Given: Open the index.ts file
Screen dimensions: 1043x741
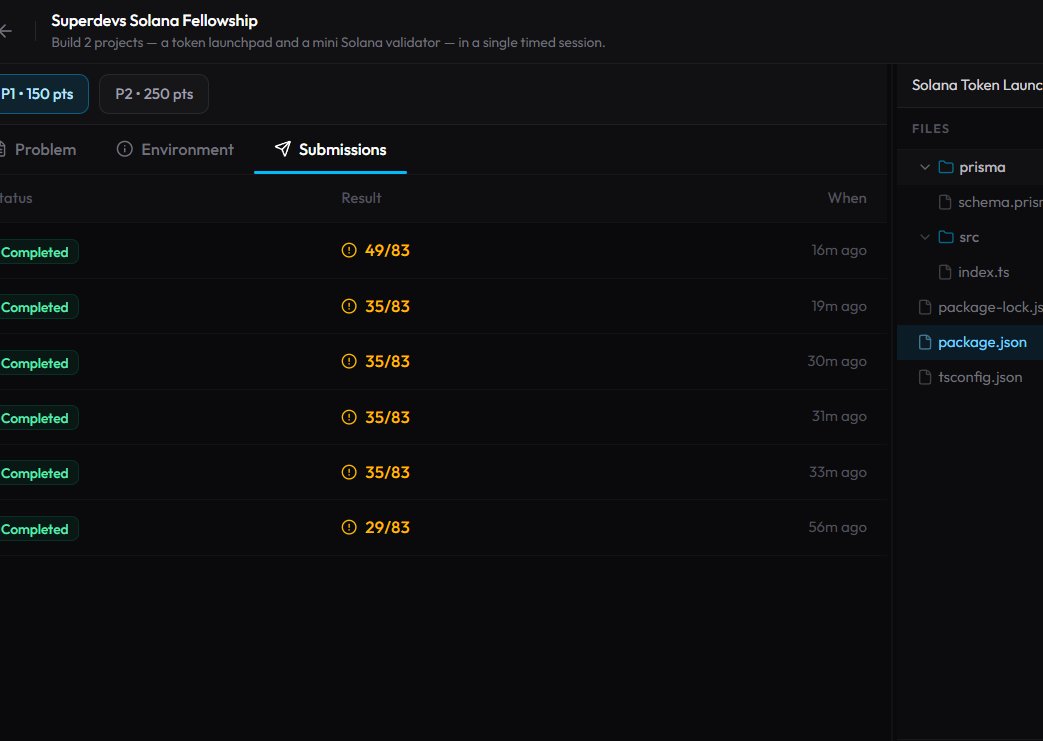Looking at the screenshot, I should click(983, 272).
